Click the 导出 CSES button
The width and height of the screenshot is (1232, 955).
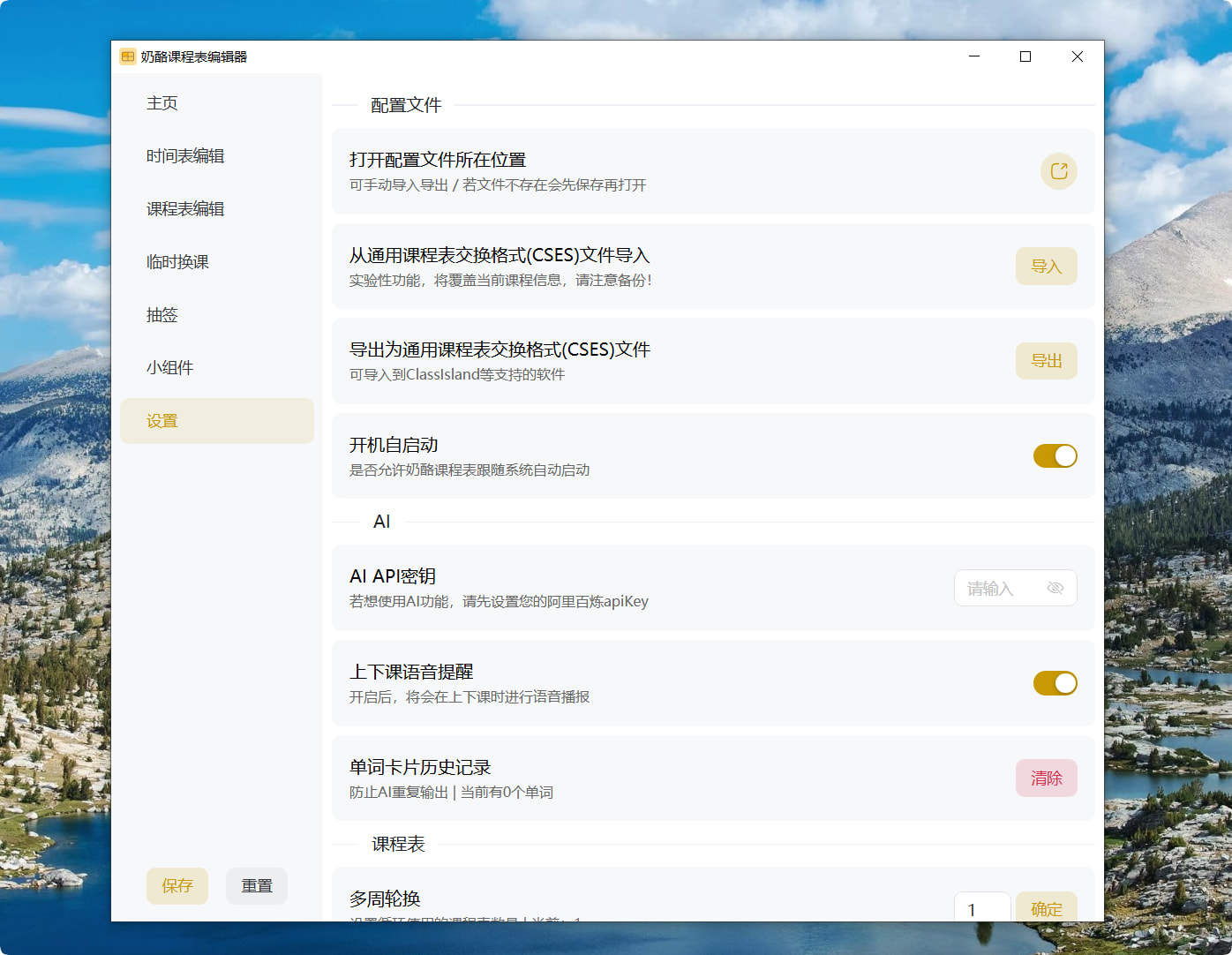click(x=1047, y=361)
